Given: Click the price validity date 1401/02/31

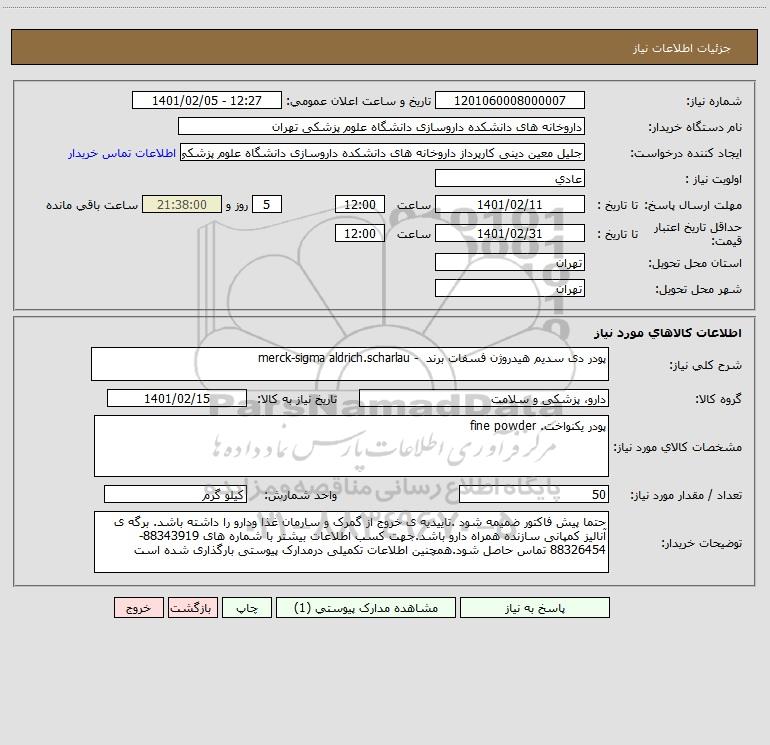Looking at the screenshot, I should (x=510, y=233).
